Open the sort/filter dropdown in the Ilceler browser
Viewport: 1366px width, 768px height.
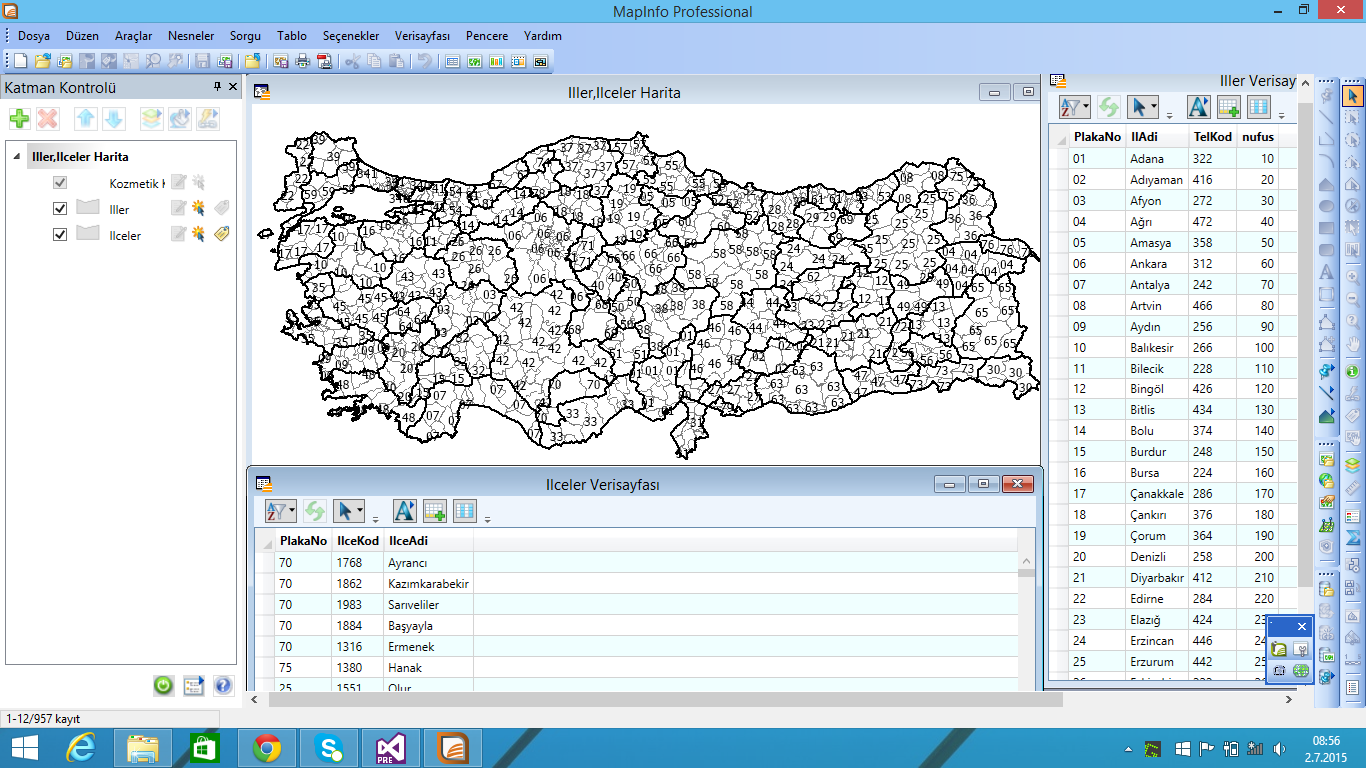coord(281,511)
